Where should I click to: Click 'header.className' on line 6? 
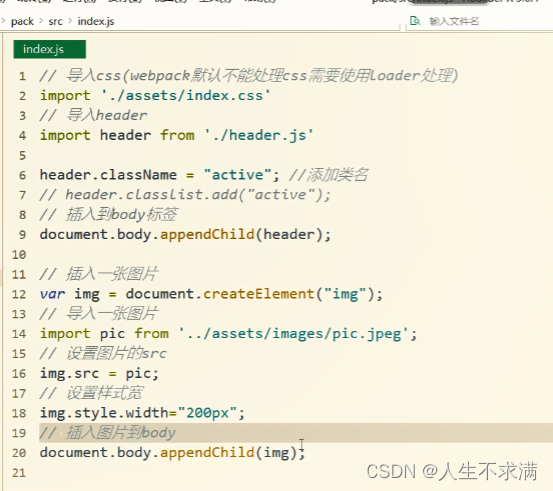click(108, 175)
